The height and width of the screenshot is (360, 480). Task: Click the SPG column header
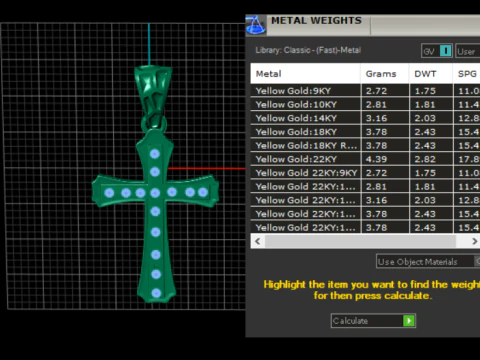(x=467, y=74)
